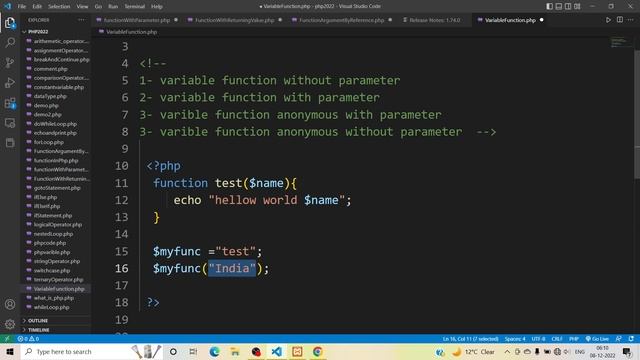Select VariableFunction.php in explorer

(x=59, y=289)
